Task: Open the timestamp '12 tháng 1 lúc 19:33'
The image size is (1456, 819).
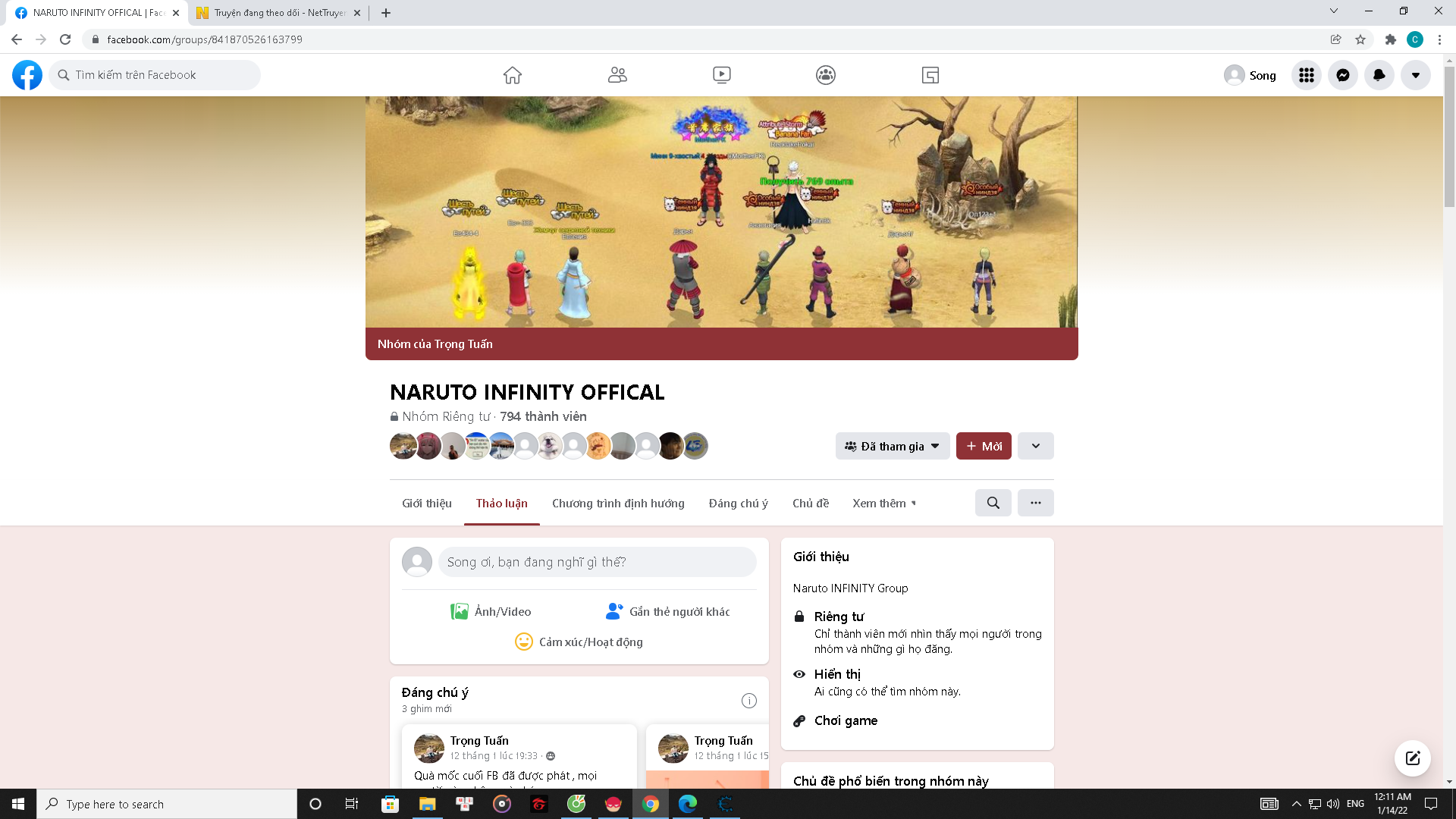Action: (x=494, y=756)
